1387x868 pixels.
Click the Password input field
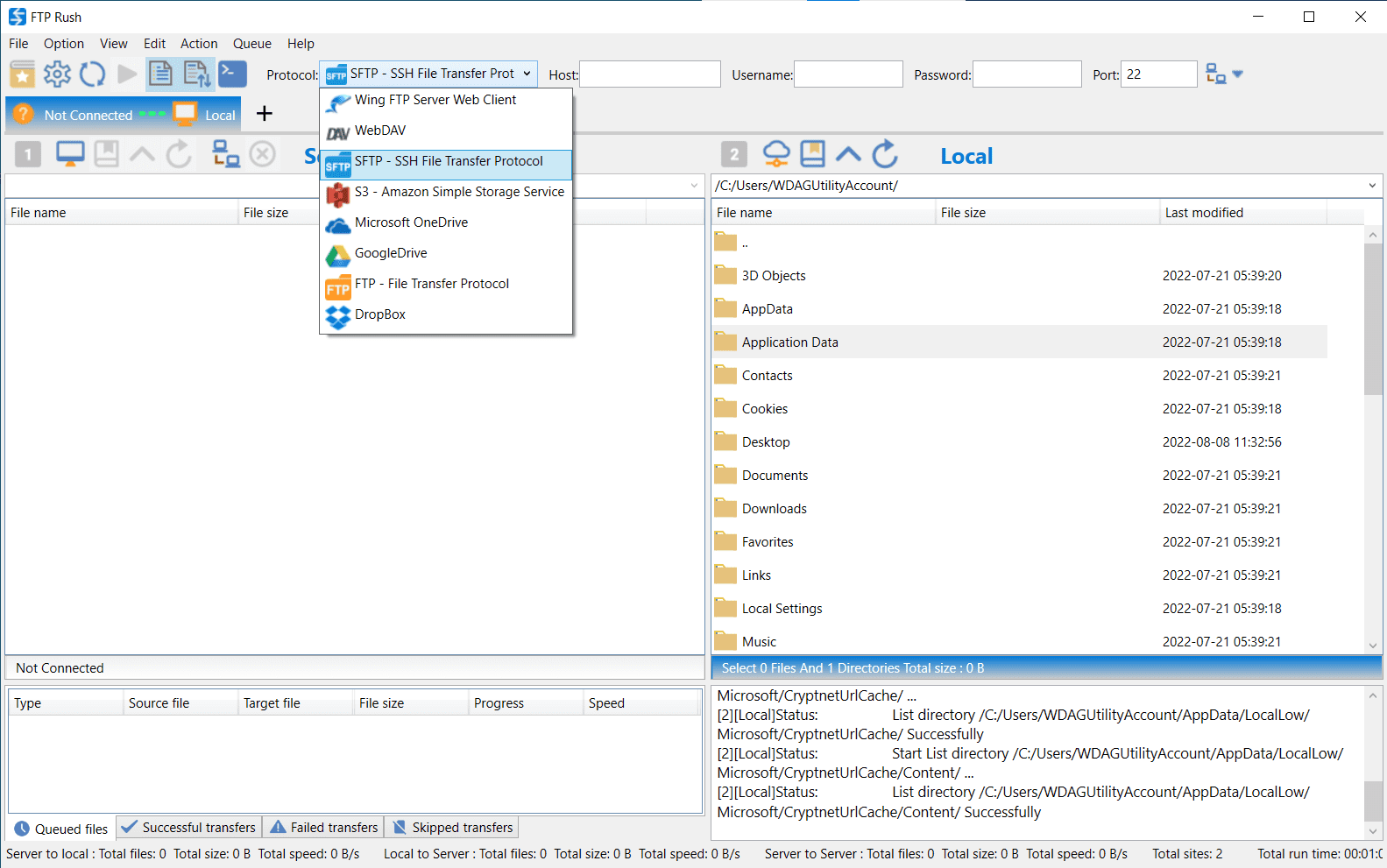(x=1027, y=74)
